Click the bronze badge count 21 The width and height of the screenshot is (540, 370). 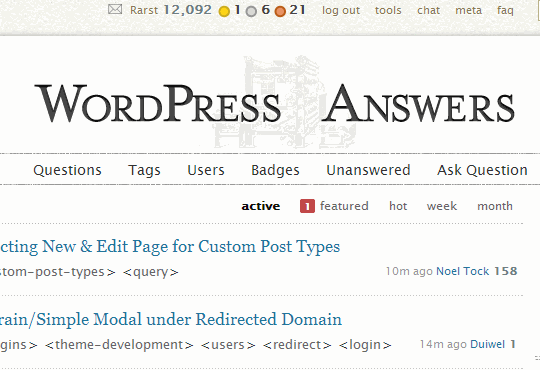[297, 10]
